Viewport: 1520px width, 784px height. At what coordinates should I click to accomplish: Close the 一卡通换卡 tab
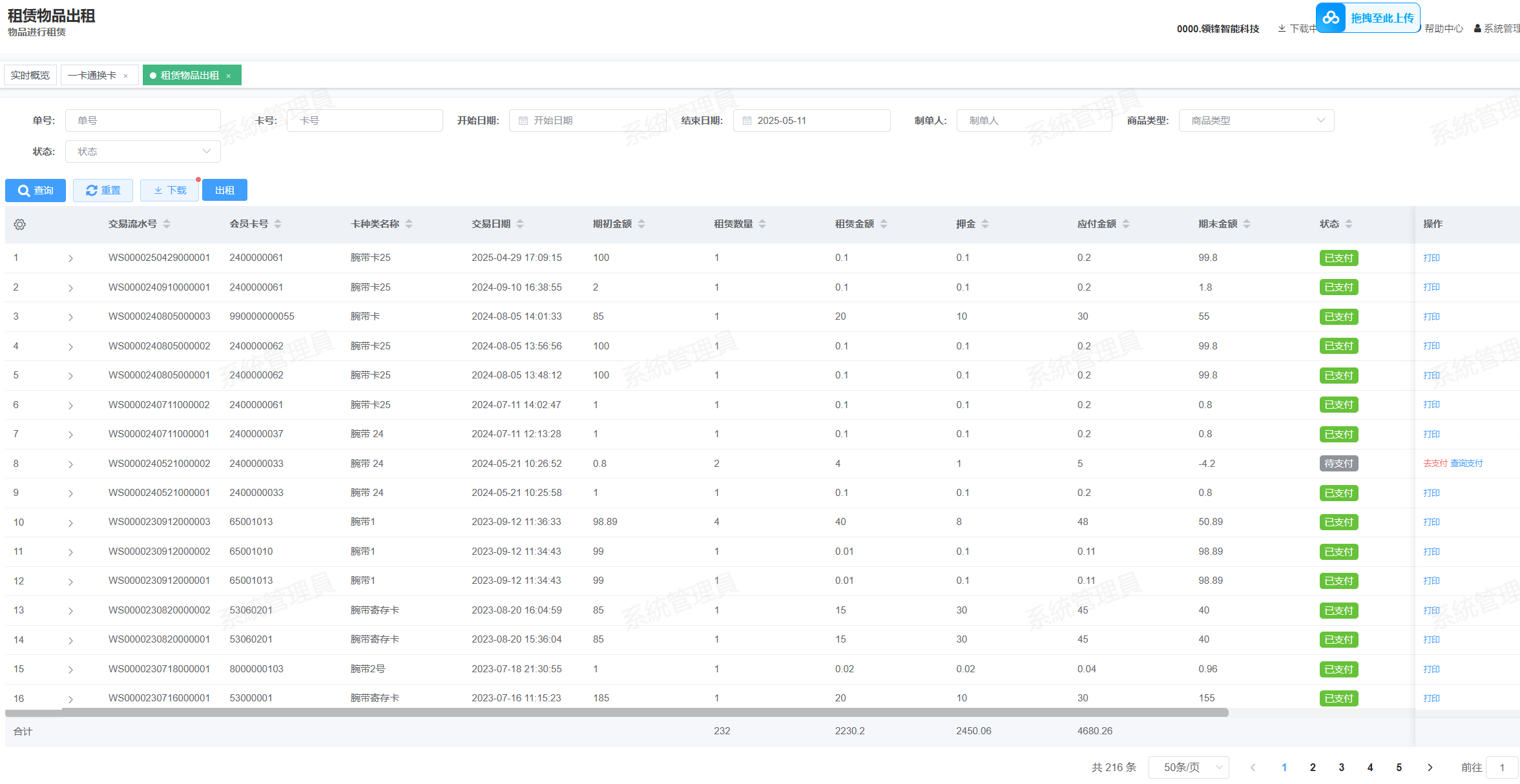point(126,76)
